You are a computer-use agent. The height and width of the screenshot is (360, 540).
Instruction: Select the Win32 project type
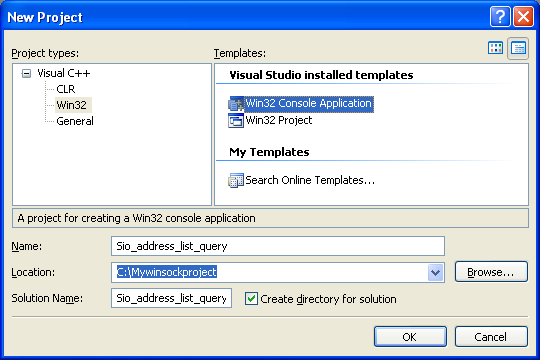(x=72, y=105)
